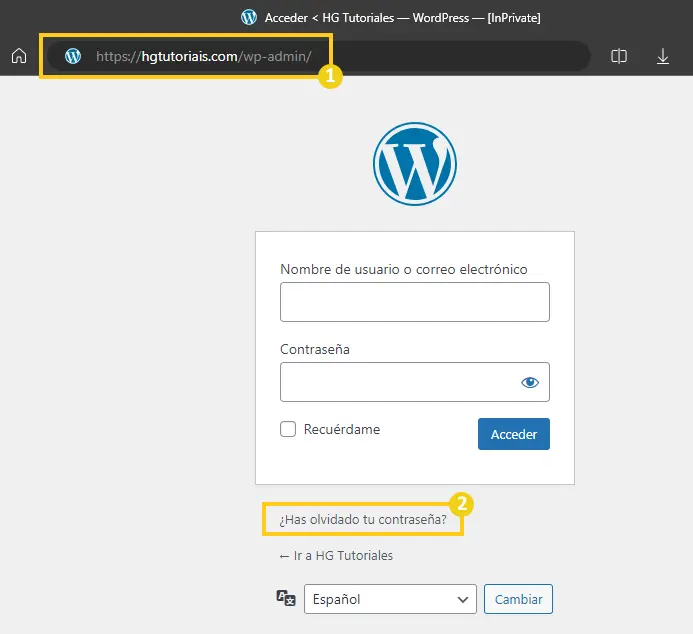
Task: Click the large WordPress logo
Action: click(415, 164)
